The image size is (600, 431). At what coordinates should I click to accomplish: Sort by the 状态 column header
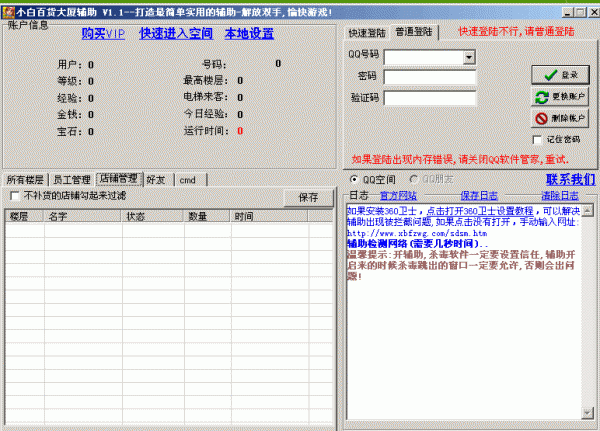pos(152,217)
